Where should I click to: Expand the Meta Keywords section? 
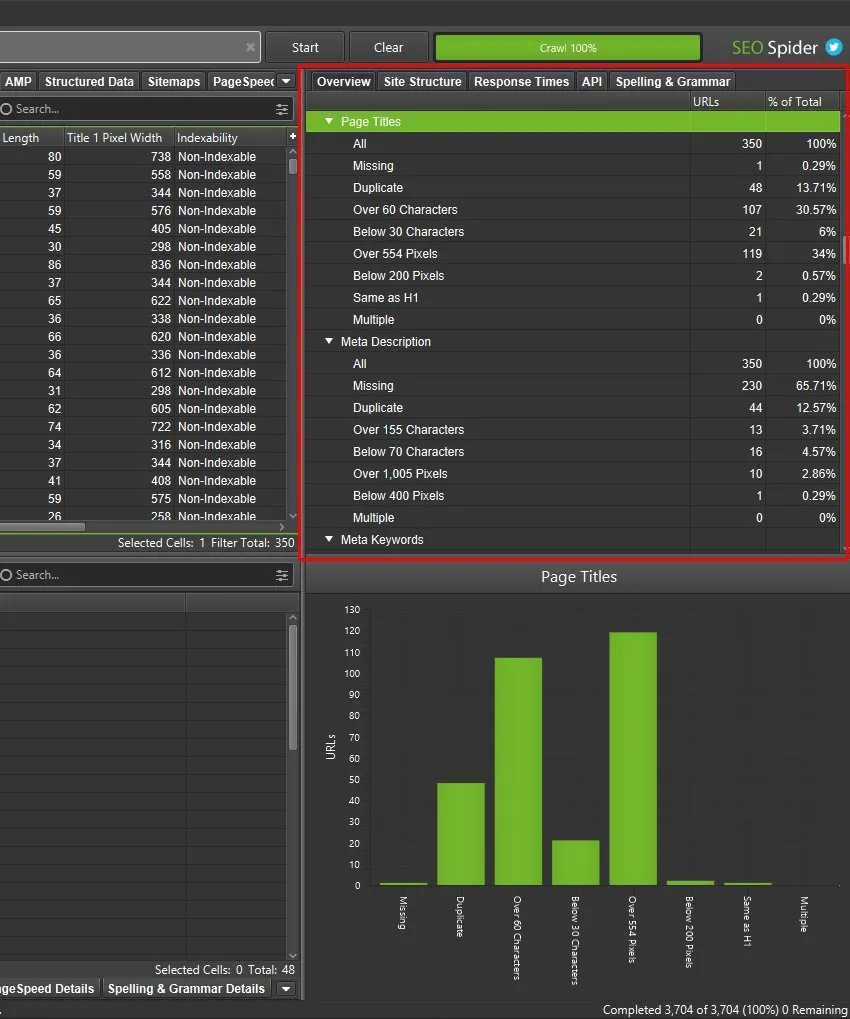point(329,539)
